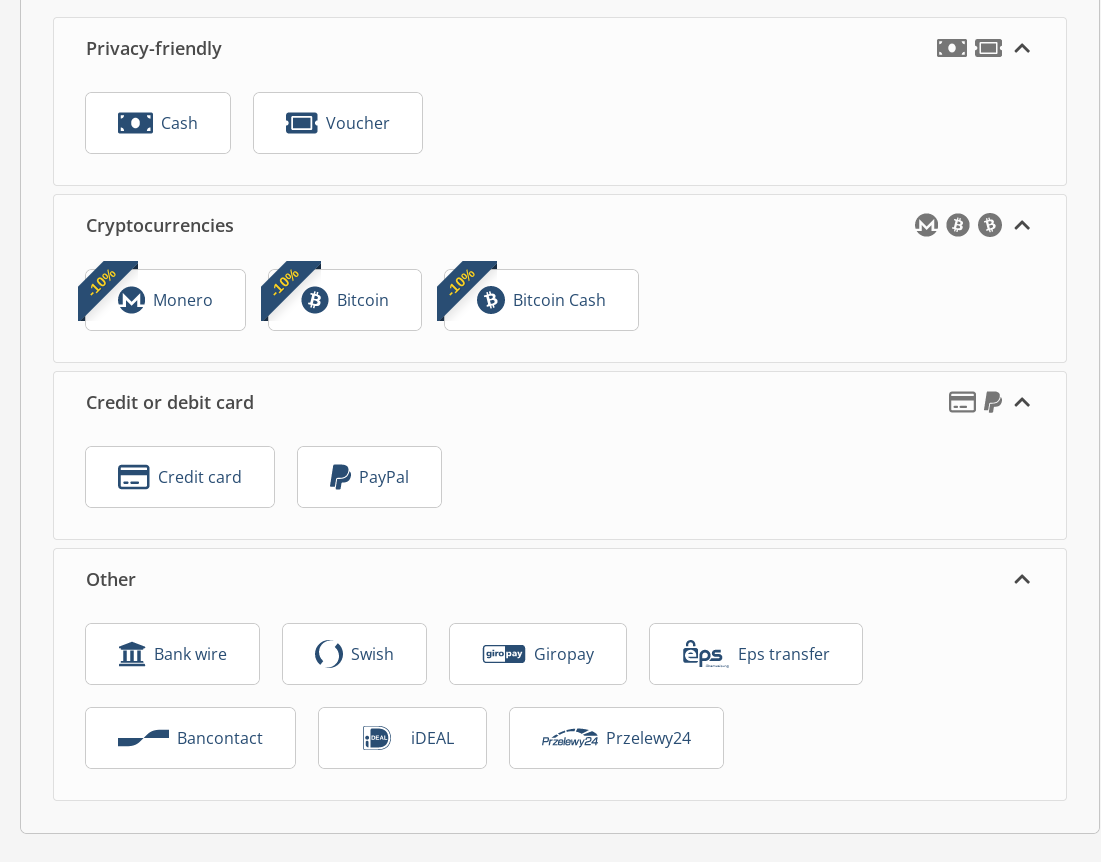Image resolution: width=1101 pixels, height=862 pixels.
Task: Collapse the Cryptocurrencies section
Action: (x=1022, y=225)
